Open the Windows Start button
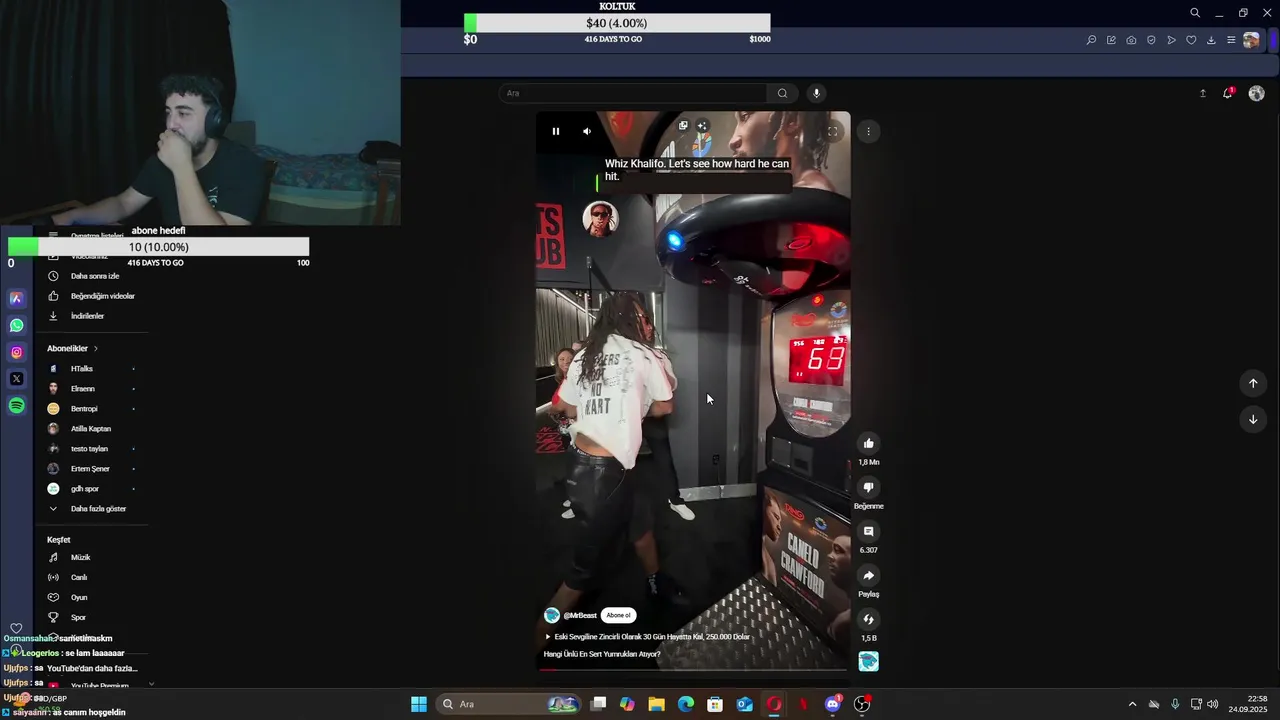 [419, 704]
